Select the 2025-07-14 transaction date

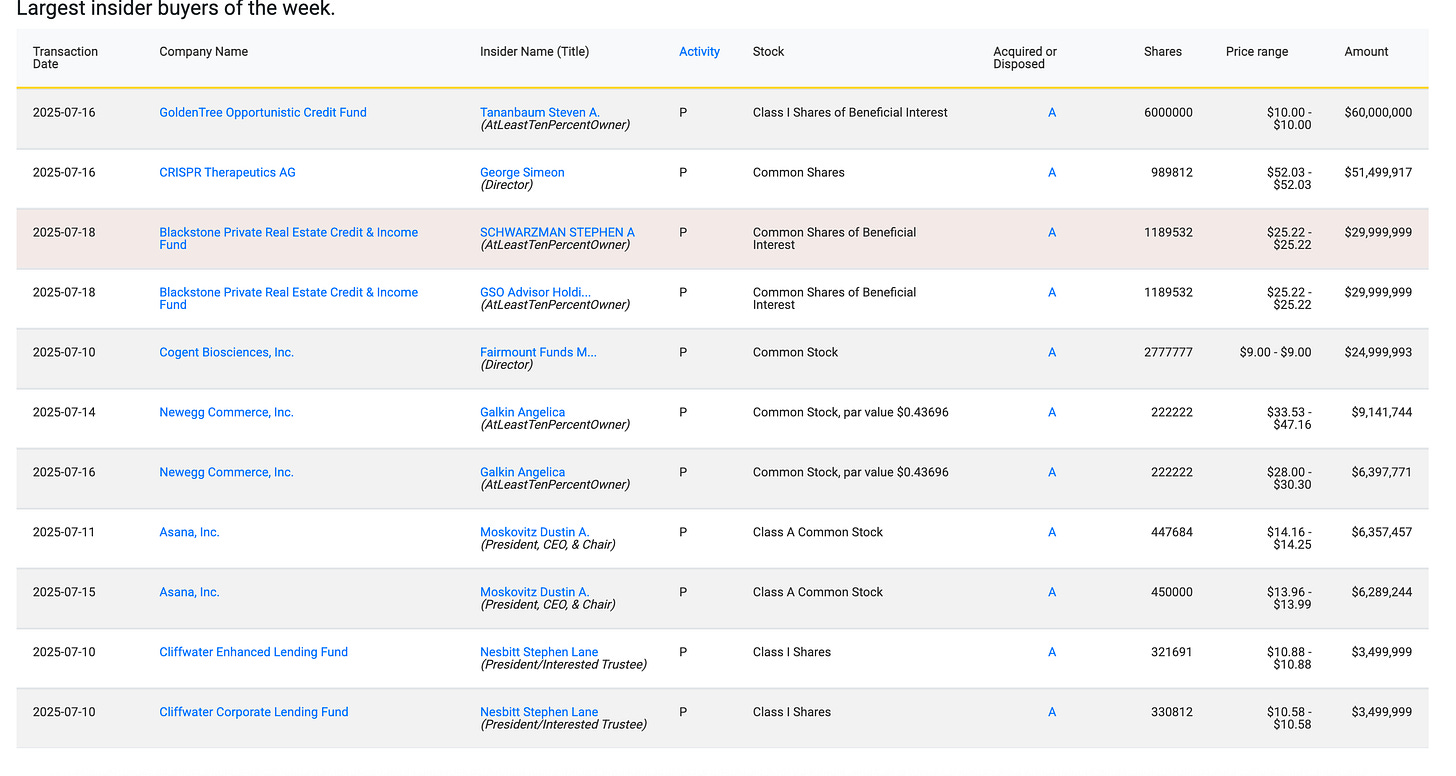(x=64, y=413)
